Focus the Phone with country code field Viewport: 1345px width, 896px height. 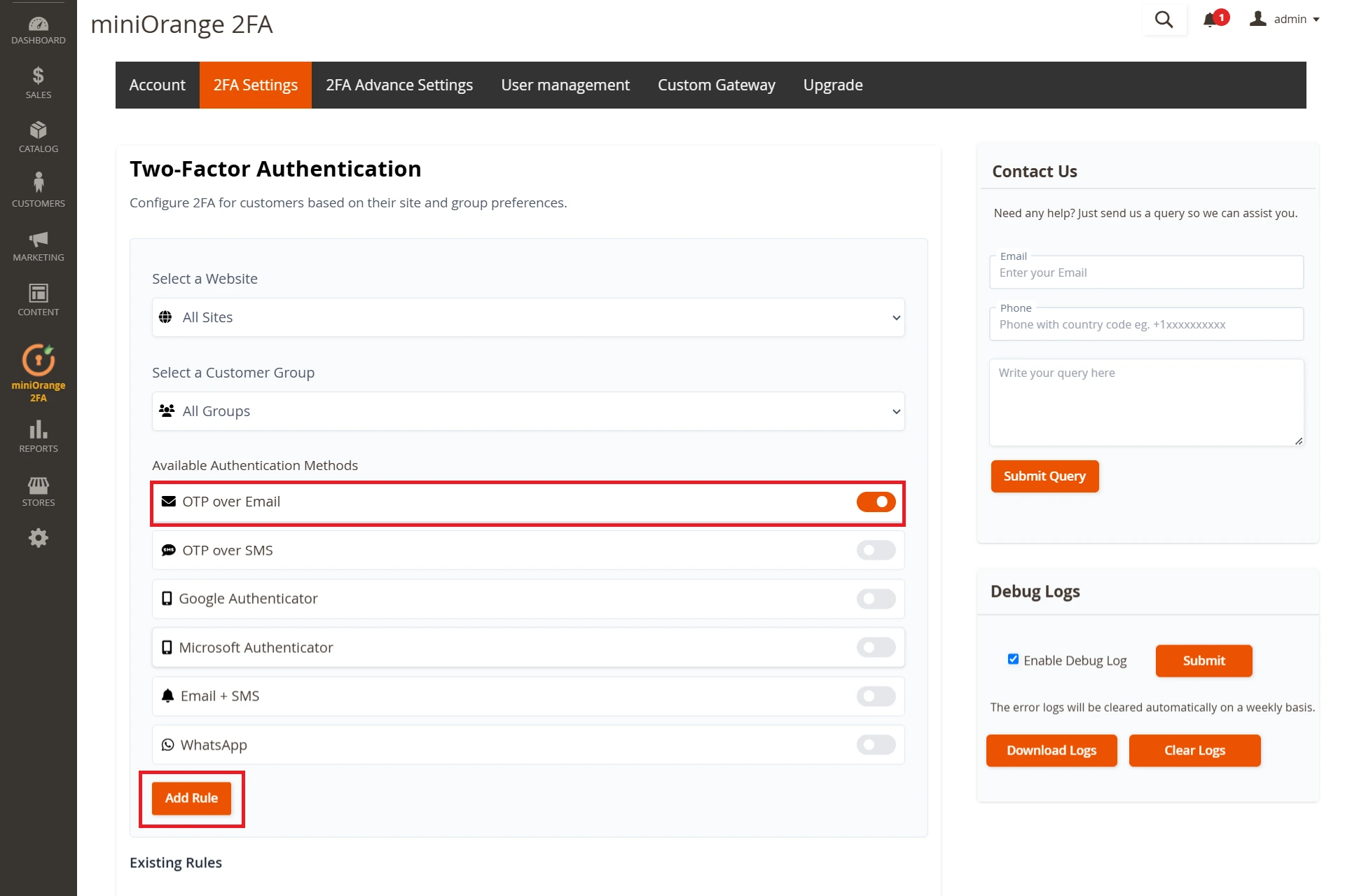(x=1146, y=324)
